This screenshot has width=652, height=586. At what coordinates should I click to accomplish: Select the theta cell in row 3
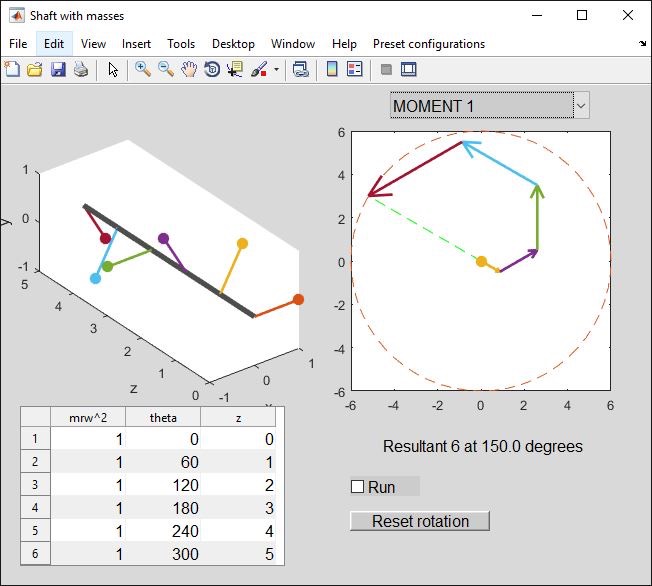[x=163, y=485]
